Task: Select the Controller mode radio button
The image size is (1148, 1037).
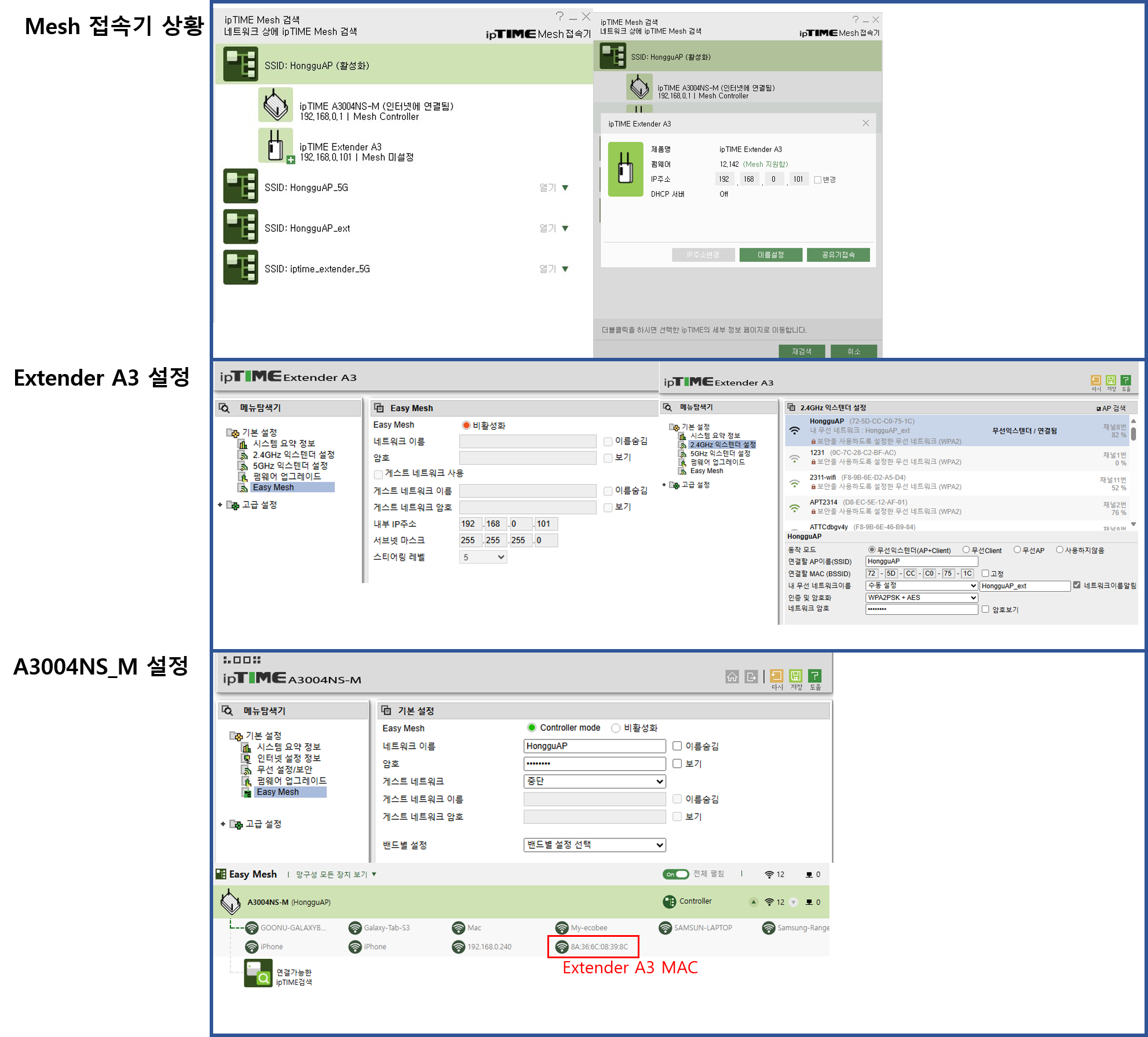Action: point(532,728)
